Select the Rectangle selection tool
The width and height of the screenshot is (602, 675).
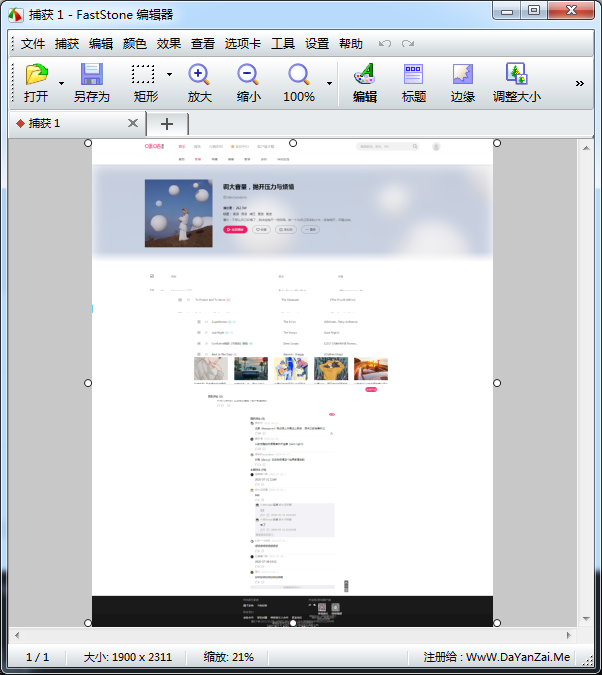pyautogui.click(x=143, y=76)
